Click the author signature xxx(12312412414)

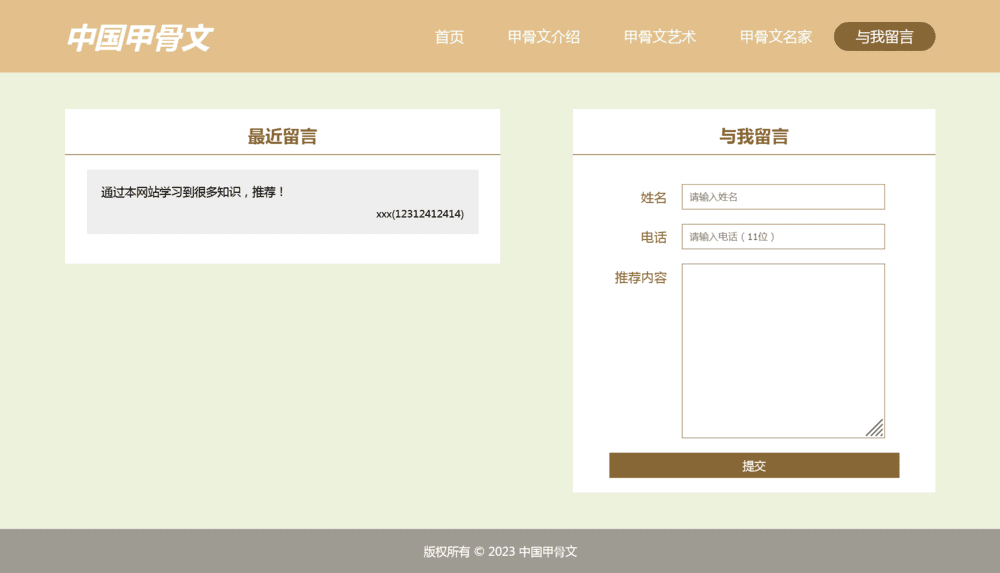pyautogui.click(x=419, y=214)
